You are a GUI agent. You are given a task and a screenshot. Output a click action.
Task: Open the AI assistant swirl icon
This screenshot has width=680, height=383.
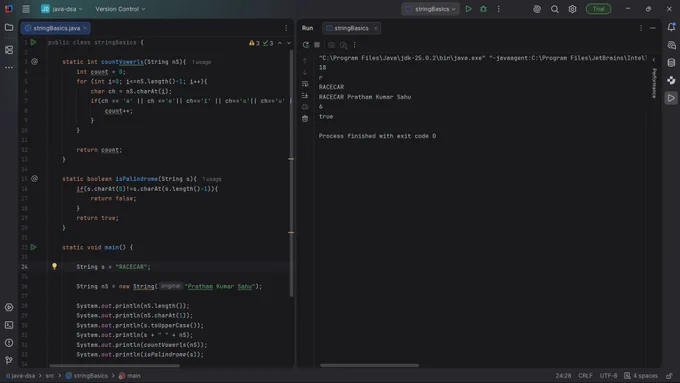(x=537, y=9)
